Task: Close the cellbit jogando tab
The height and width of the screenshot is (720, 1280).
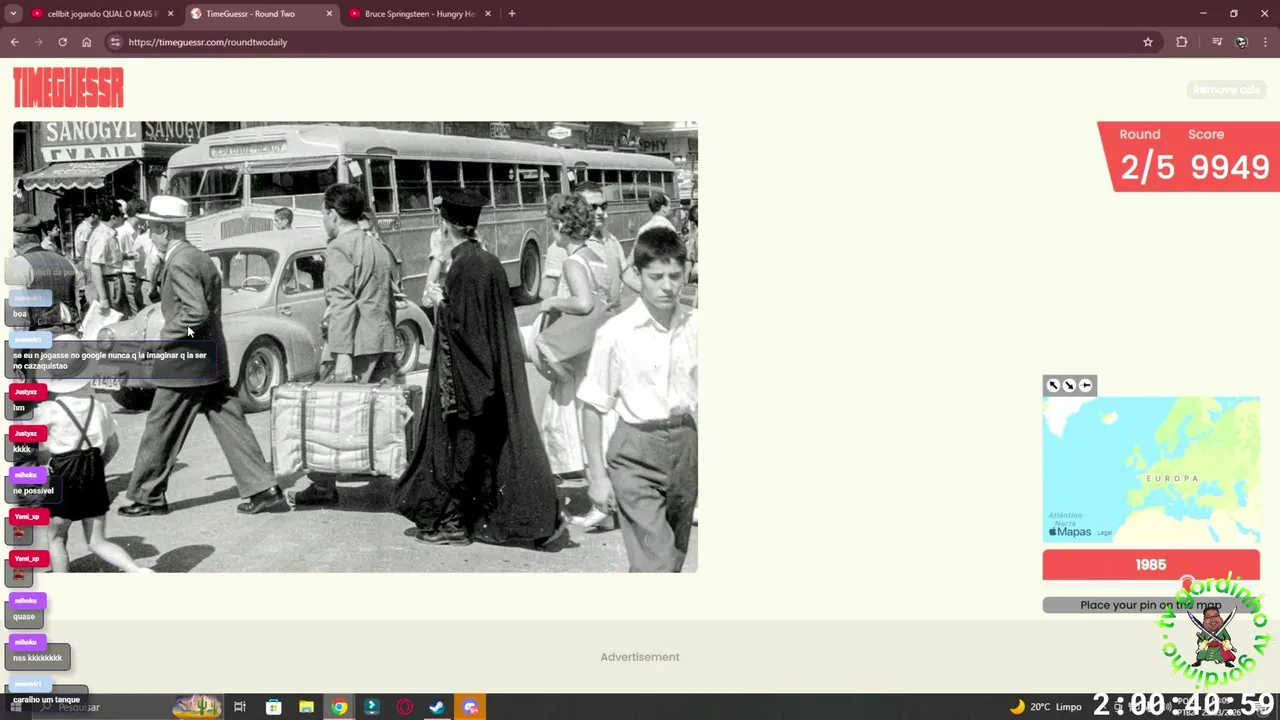Action: coord(170,14)
